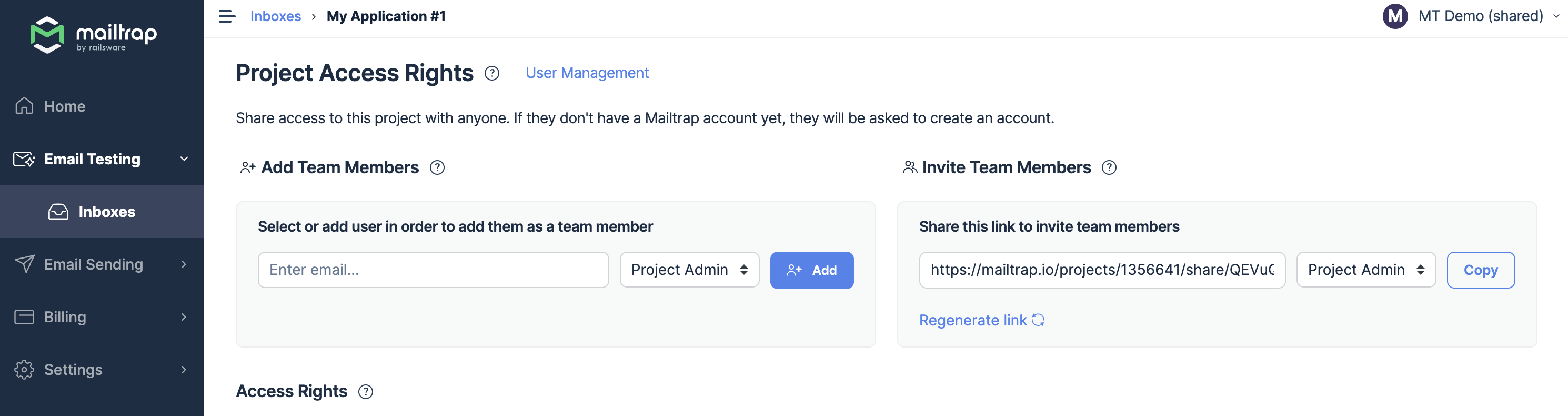Open role dropdown beside invite link
Screen dimensions: 1568x416
pos(1365,270)
